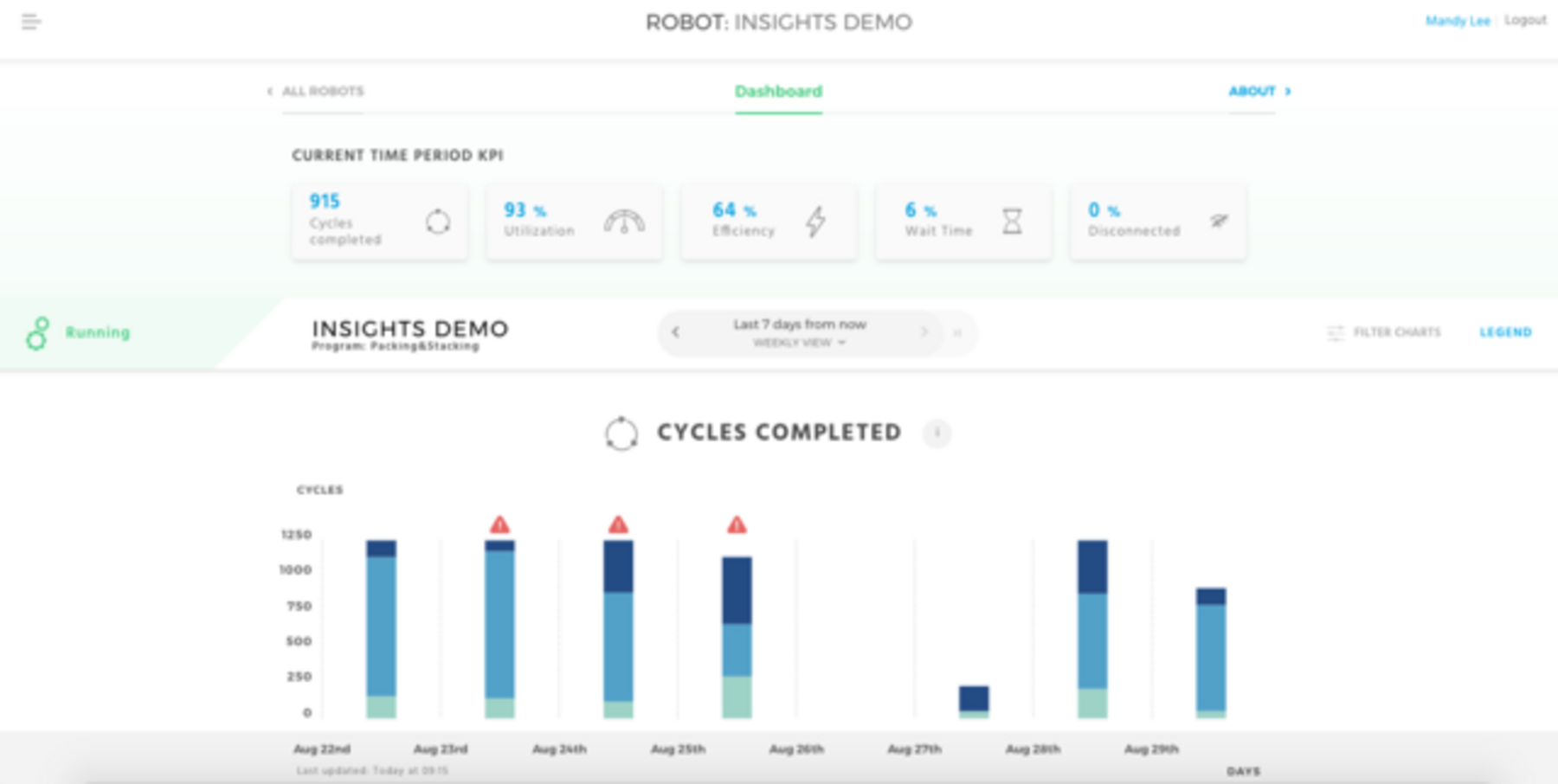Click the info icon beside Cycles Completed
1558x784 pixels.
pyautogui.click(x=937, y=434)
